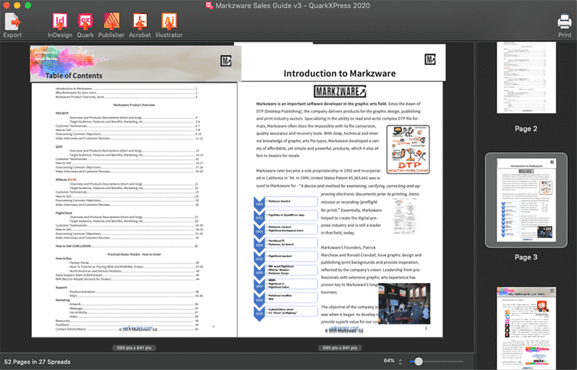Click right page size label 595 x 841
The width and height of the screenshot is (577, 370).
[340, 348]
